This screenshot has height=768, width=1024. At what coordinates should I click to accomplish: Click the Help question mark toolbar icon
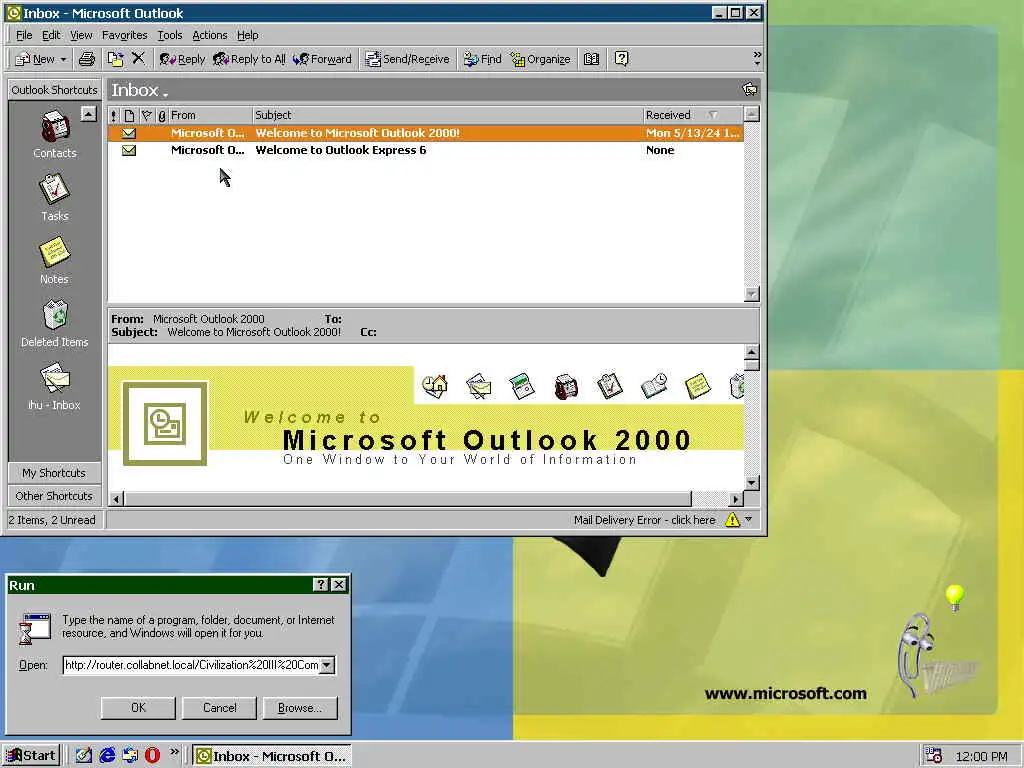click(622, 59)
